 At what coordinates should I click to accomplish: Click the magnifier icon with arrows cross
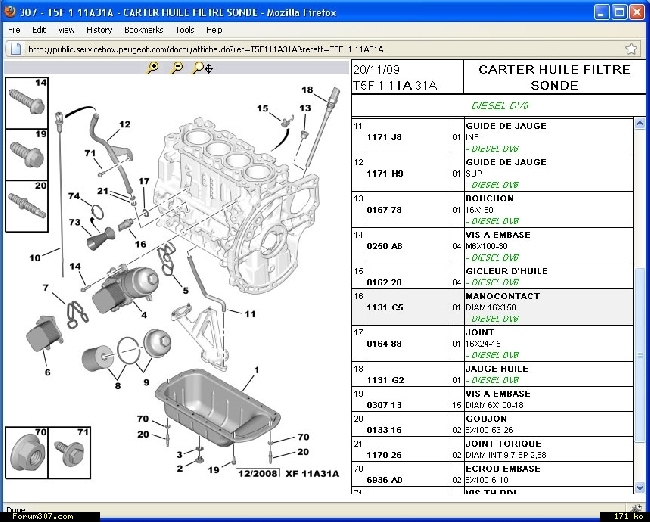(x=201, y=68)
